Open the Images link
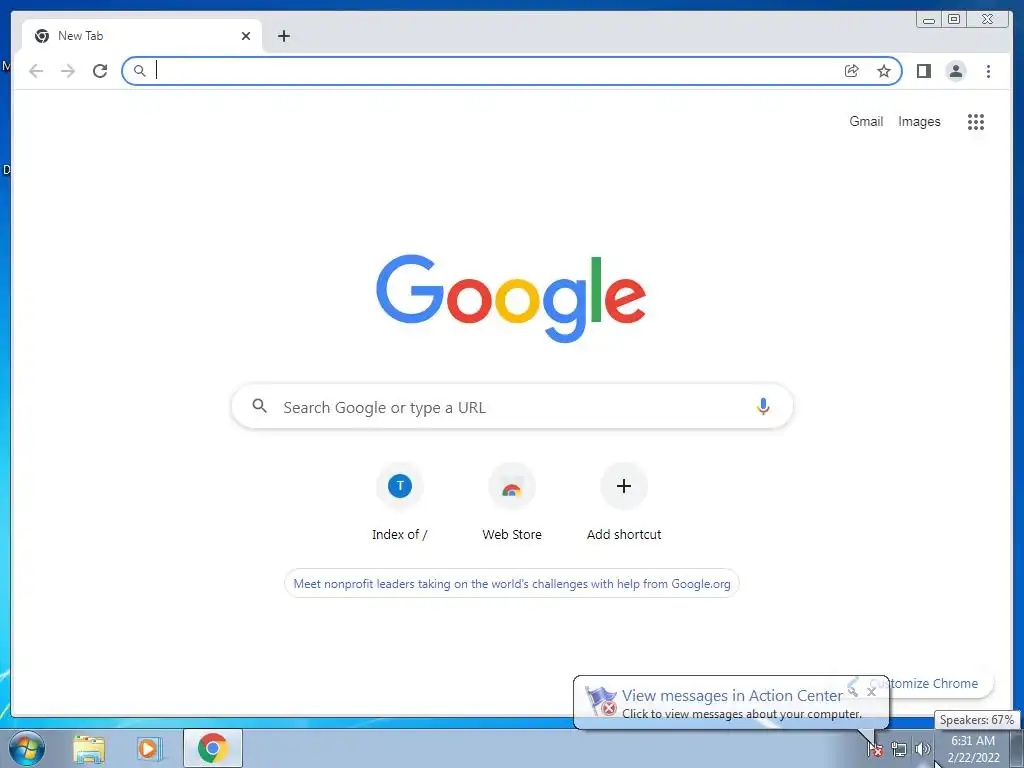The image size is (1024, 768). tap(919, 121)
